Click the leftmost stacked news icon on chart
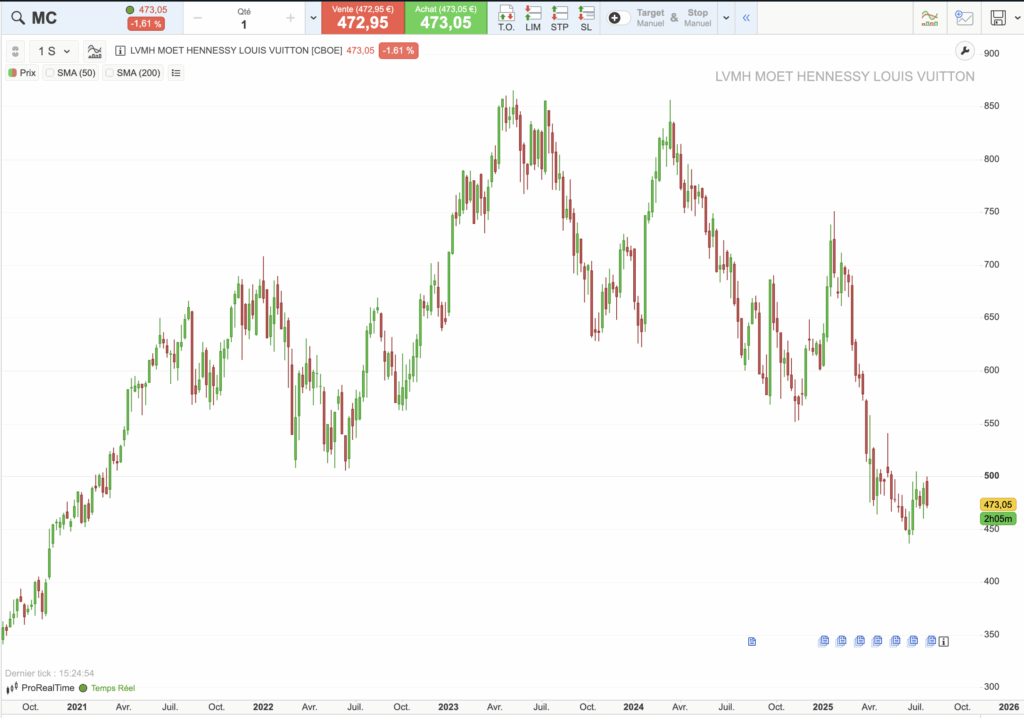 pyautogui.click(x=824, y=641)
